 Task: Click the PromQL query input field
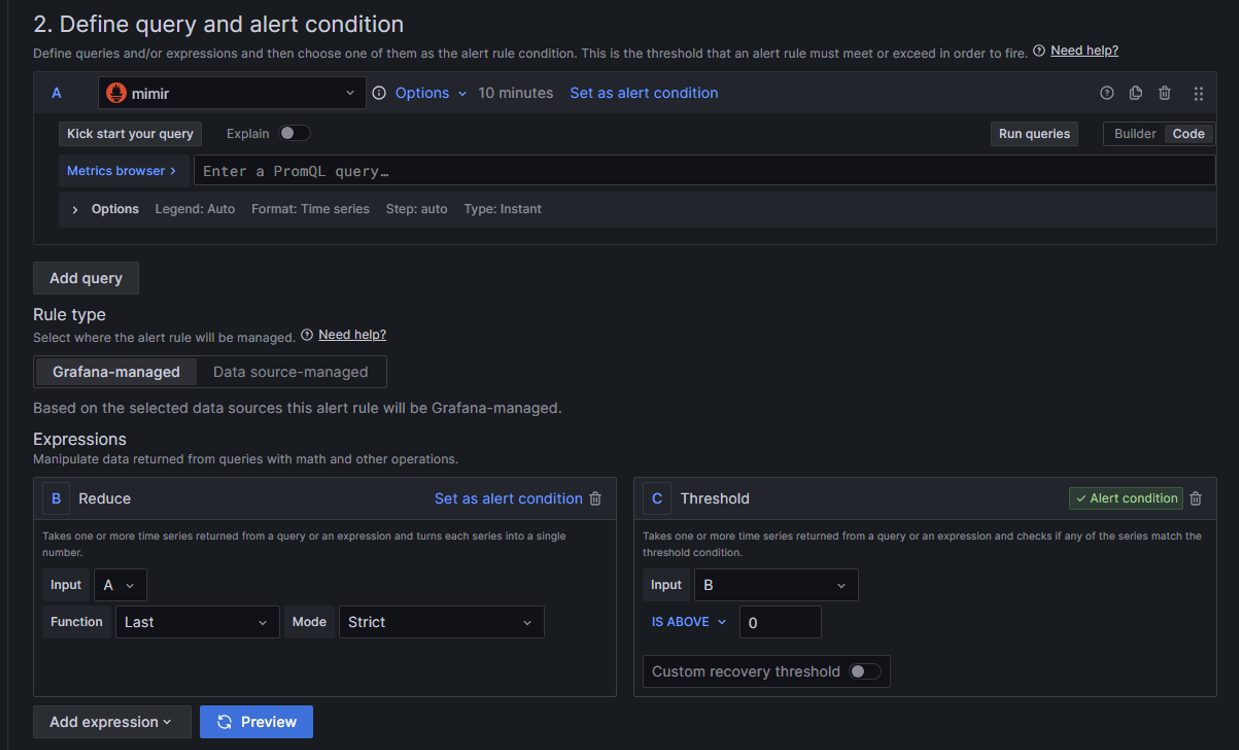(x=704, y=171)
